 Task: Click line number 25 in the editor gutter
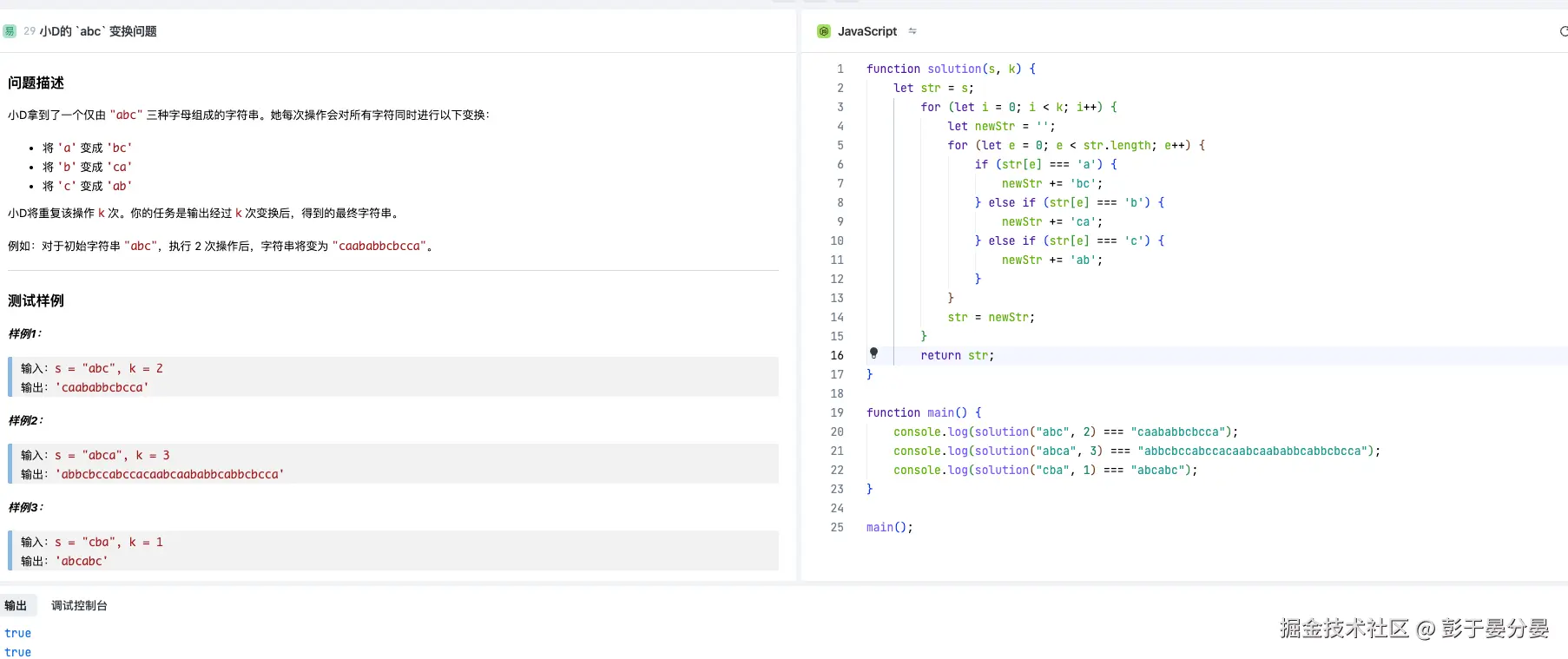(837, 527)
